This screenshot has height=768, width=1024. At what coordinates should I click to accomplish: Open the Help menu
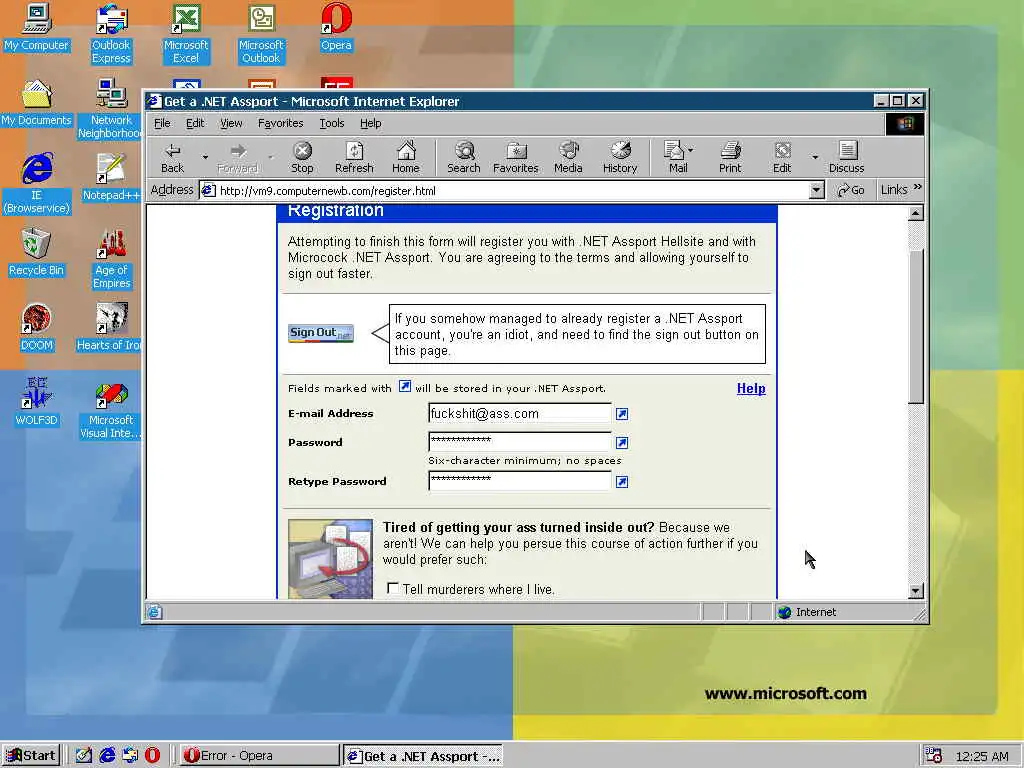(x=370, y=123)
